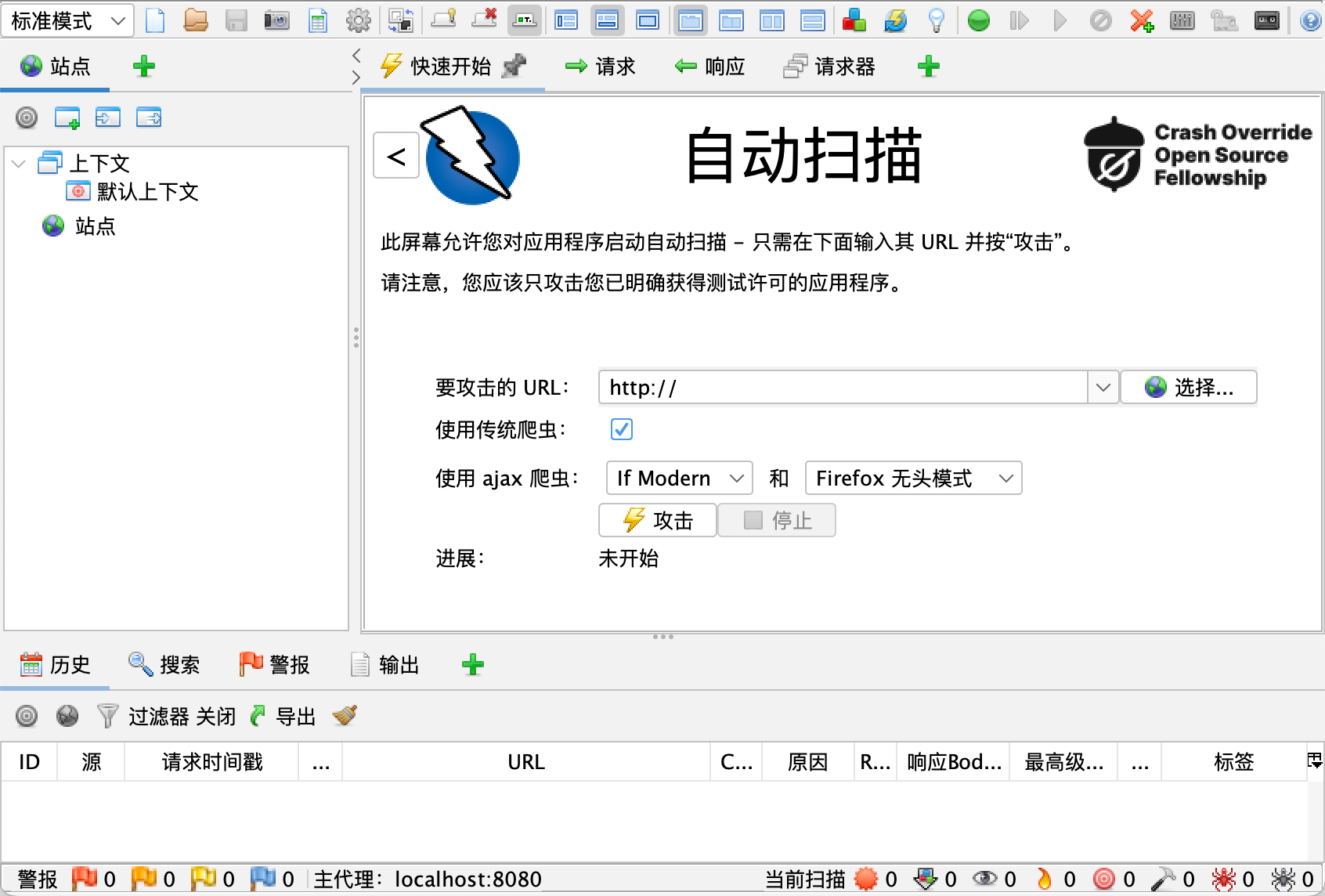Click the check for updates icon
This screenshot has height=896, width=1325.
click(x=895, y=20)
